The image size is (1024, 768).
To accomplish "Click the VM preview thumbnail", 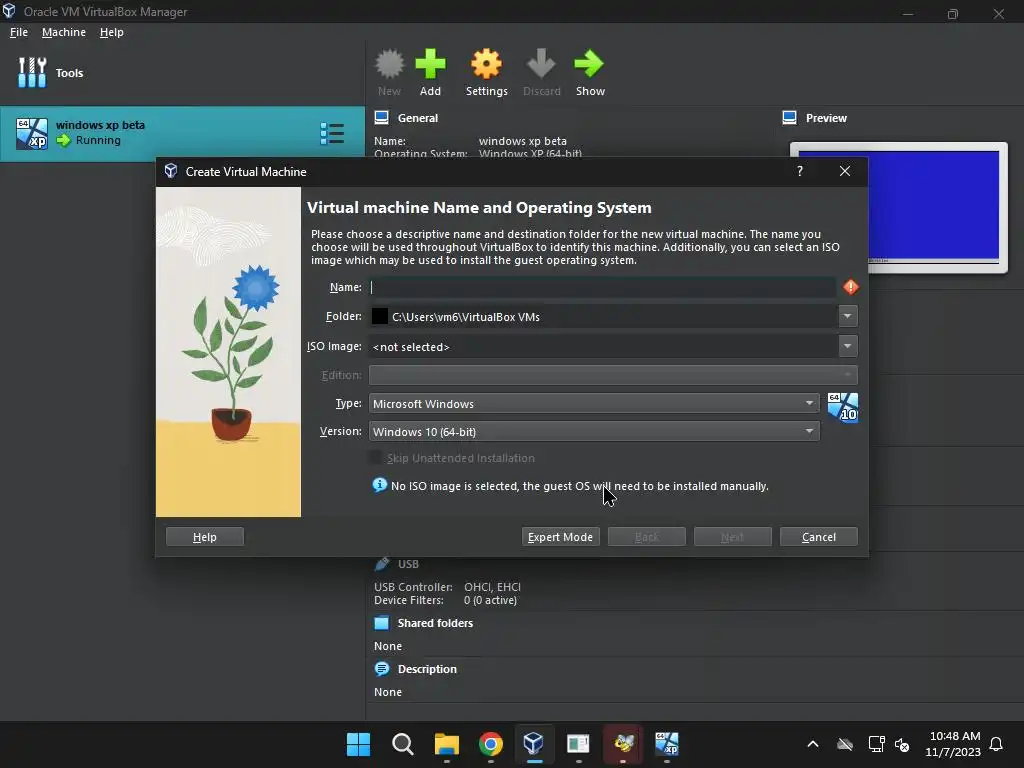I will (899, 207).
